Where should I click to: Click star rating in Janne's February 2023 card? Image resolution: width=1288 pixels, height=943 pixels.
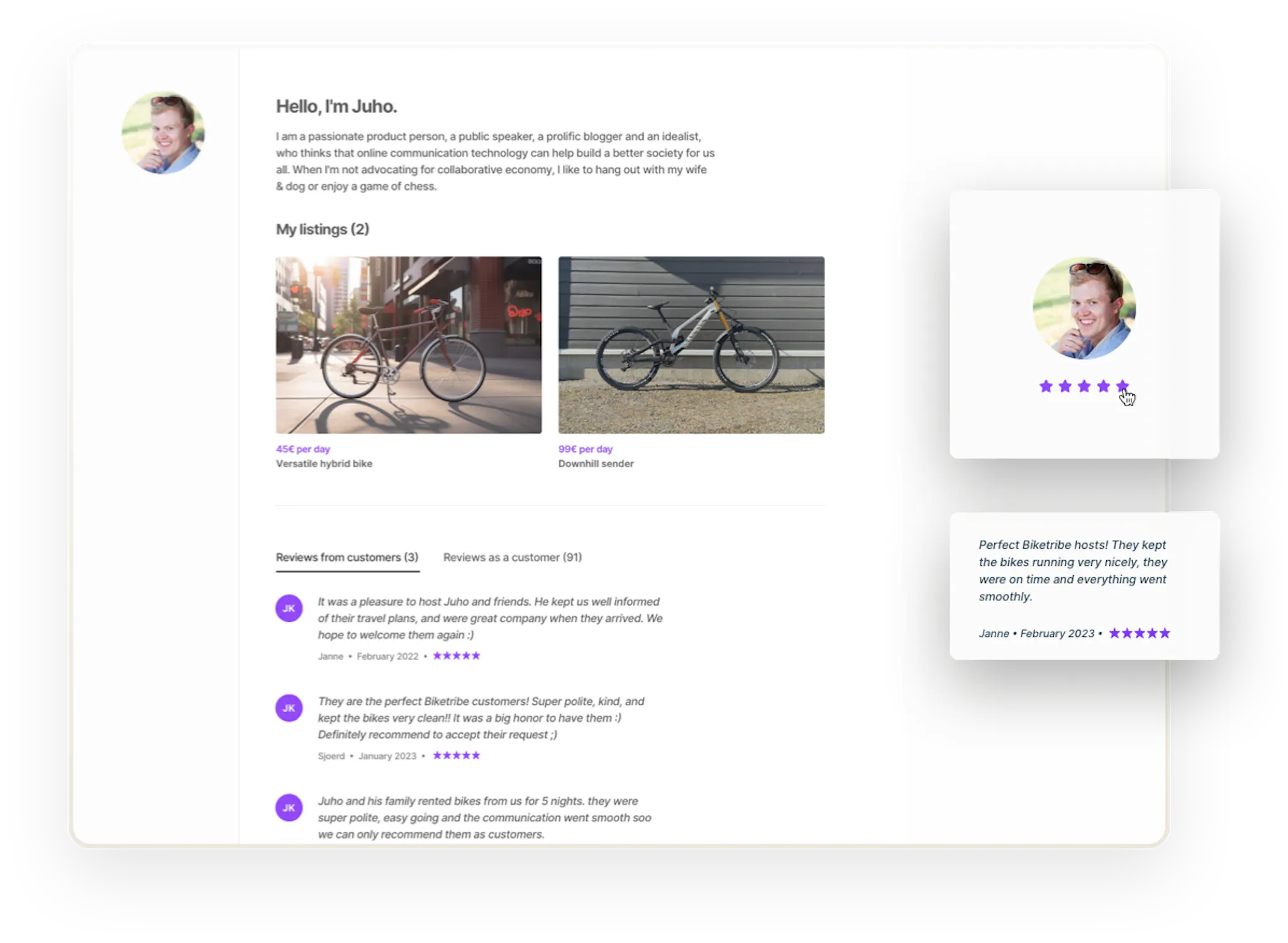1140,633
